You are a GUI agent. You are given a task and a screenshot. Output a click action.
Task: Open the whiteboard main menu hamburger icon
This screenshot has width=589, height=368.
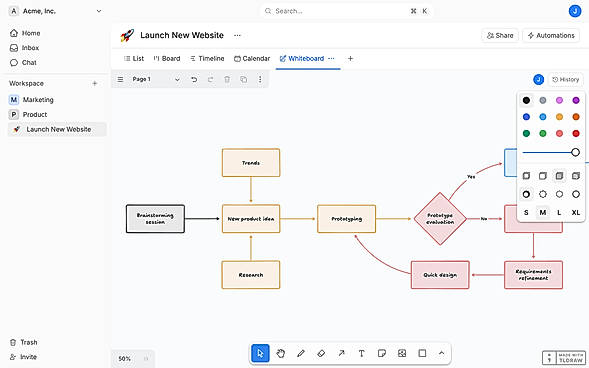[x=120, y=79]
